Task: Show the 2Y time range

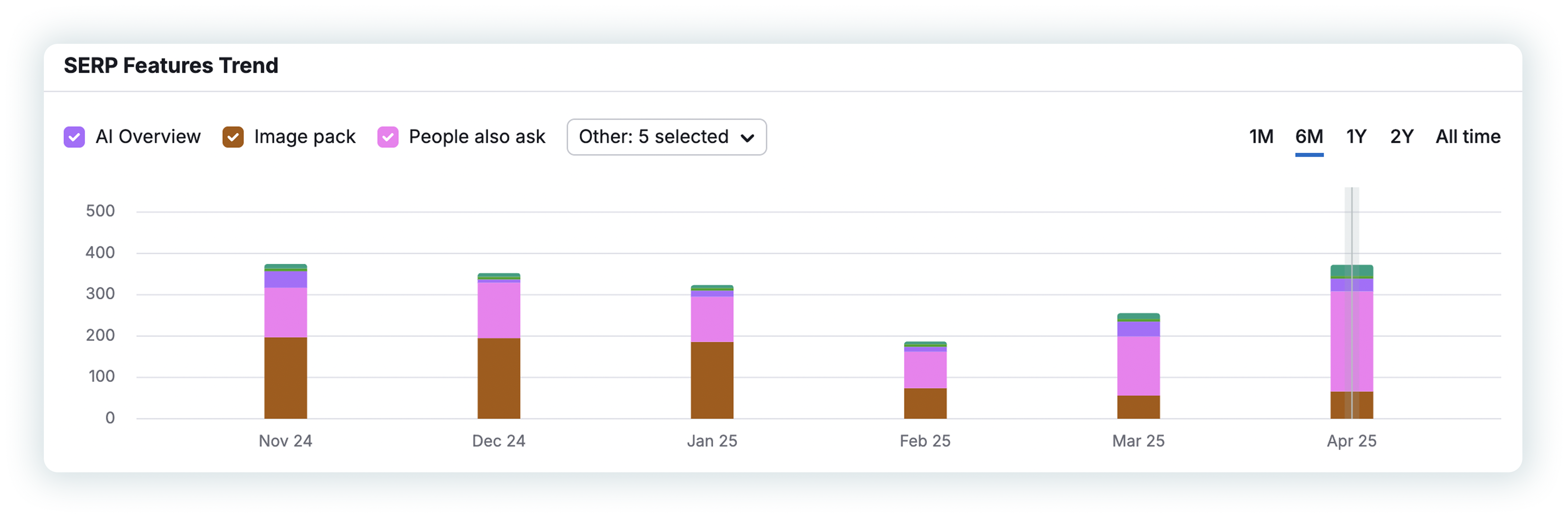Action: [1402, 137]
